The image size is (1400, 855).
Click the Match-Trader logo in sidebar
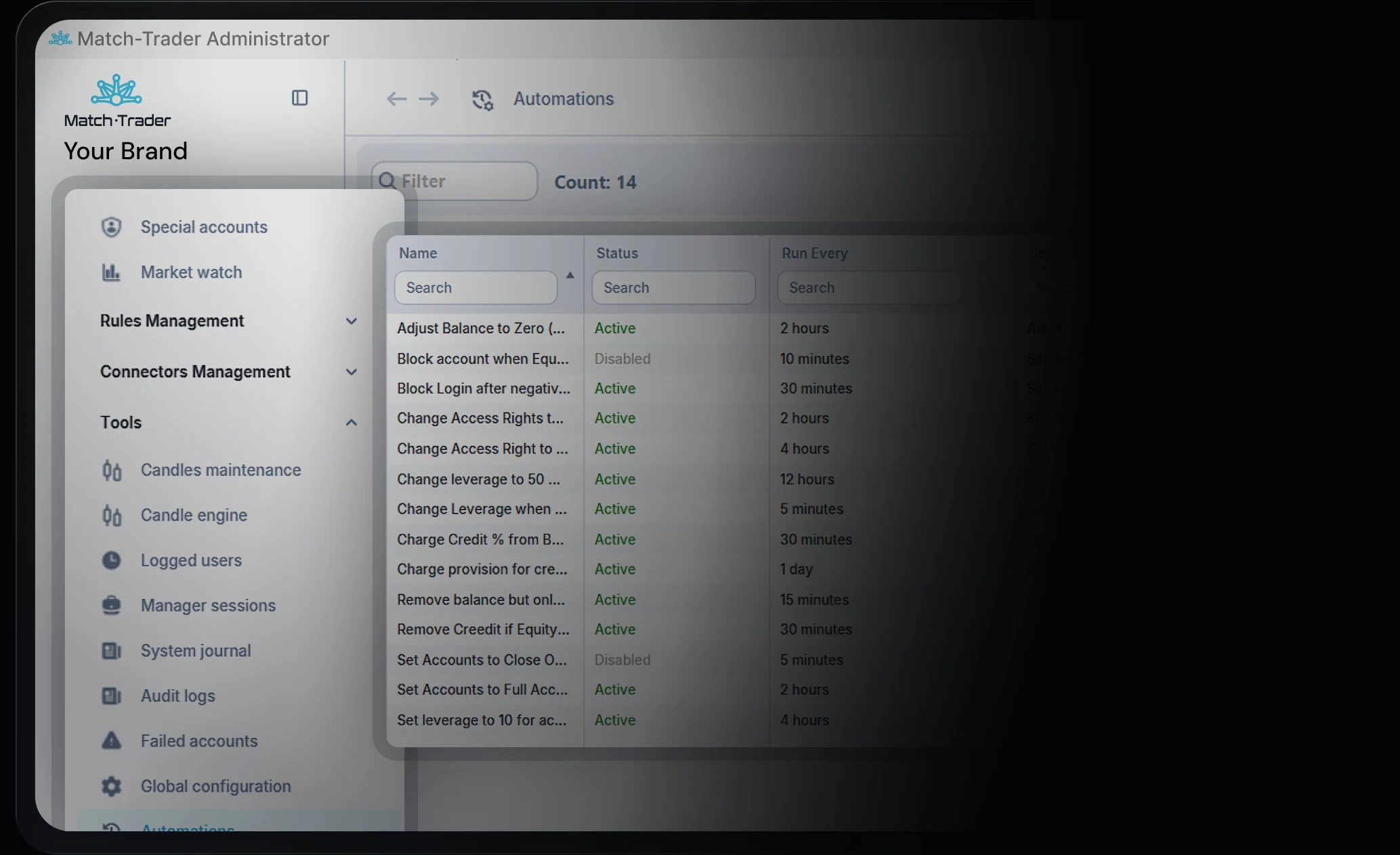(117, 100)
